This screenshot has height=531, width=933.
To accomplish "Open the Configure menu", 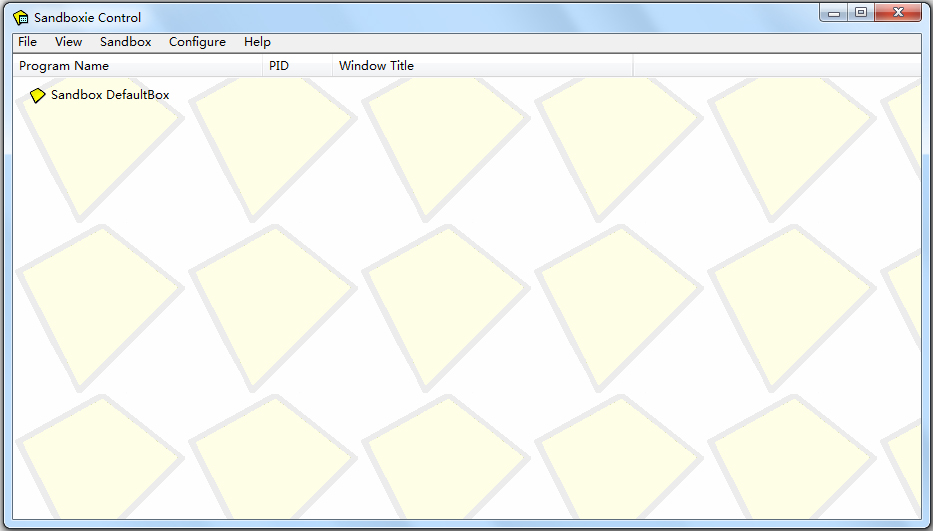I will [x=197, y=42].
